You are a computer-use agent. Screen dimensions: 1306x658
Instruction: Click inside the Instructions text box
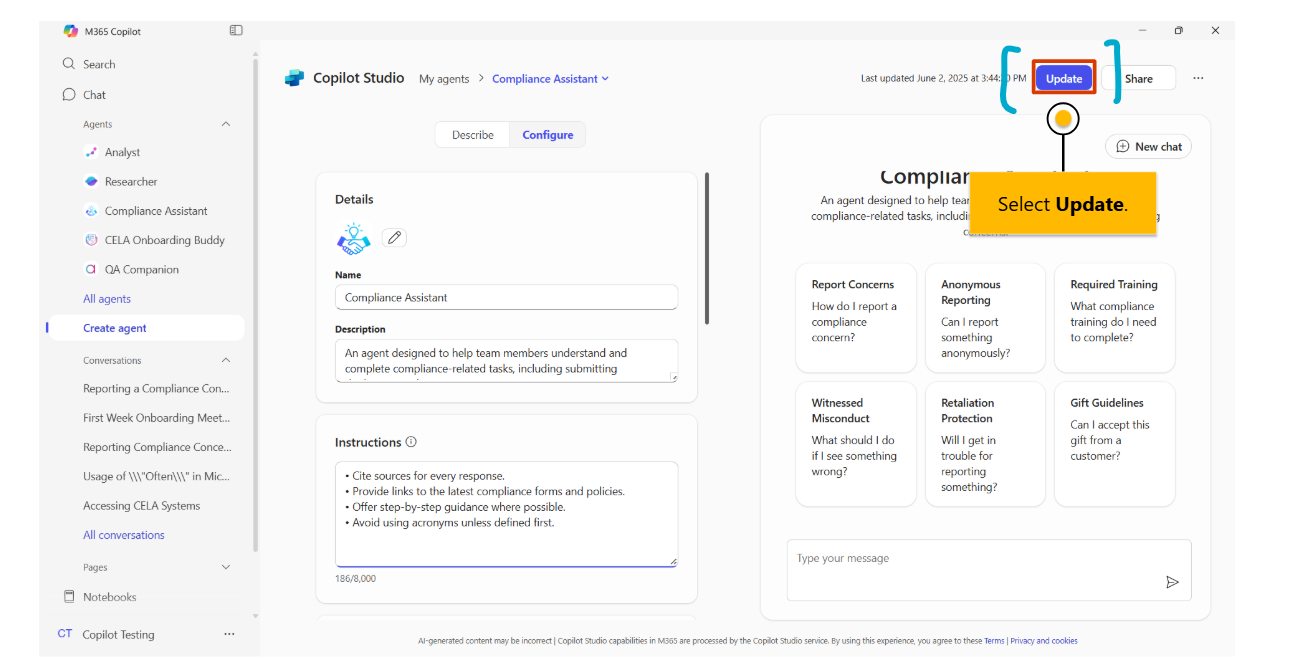tap(506, 514)
